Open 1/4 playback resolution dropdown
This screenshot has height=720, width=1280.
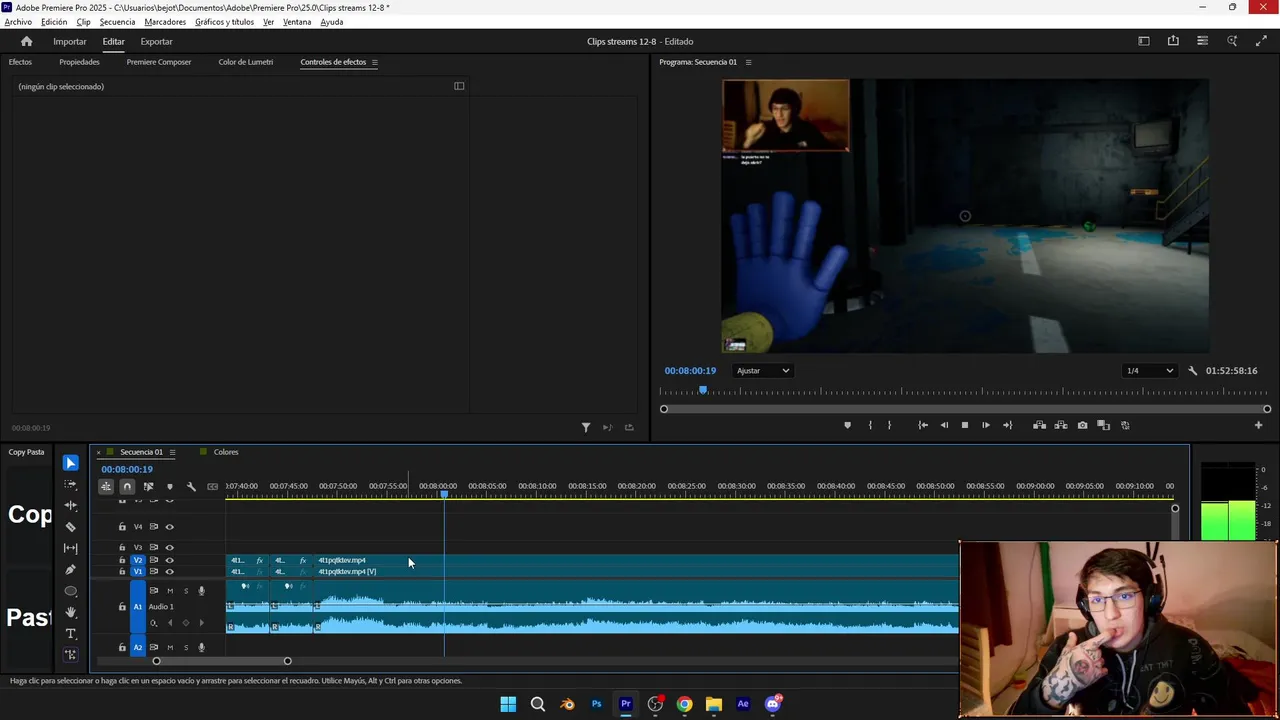coord(1149,371)
